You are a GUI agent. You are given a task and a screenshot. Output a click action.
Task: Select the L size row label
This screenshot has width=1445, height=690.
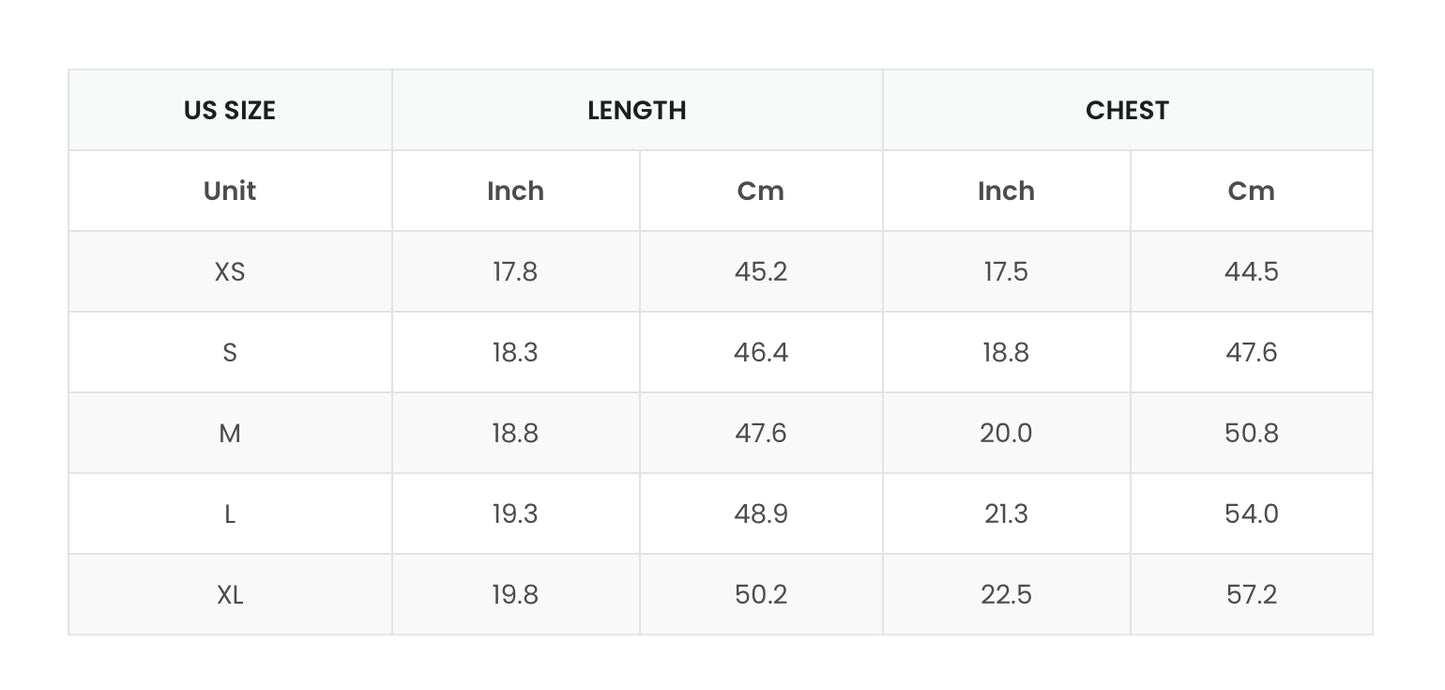click(x=229, y=514)
